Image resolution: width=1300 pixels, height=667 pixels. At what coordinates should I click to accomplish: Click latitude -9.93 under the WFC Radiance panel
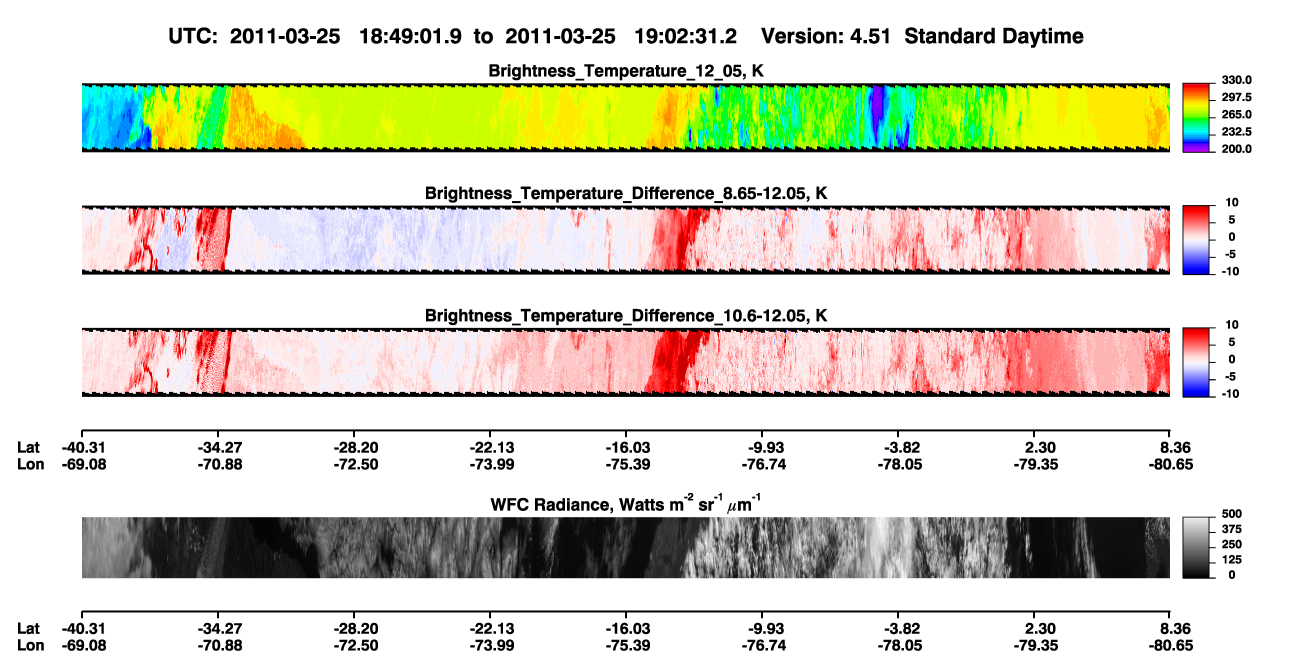point(764,629)
